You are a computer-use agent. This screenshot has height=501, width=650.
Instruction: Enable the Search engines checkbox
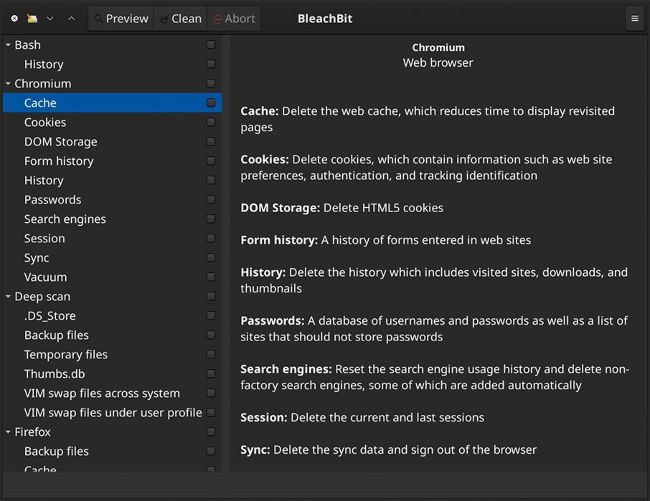[211, 219]
